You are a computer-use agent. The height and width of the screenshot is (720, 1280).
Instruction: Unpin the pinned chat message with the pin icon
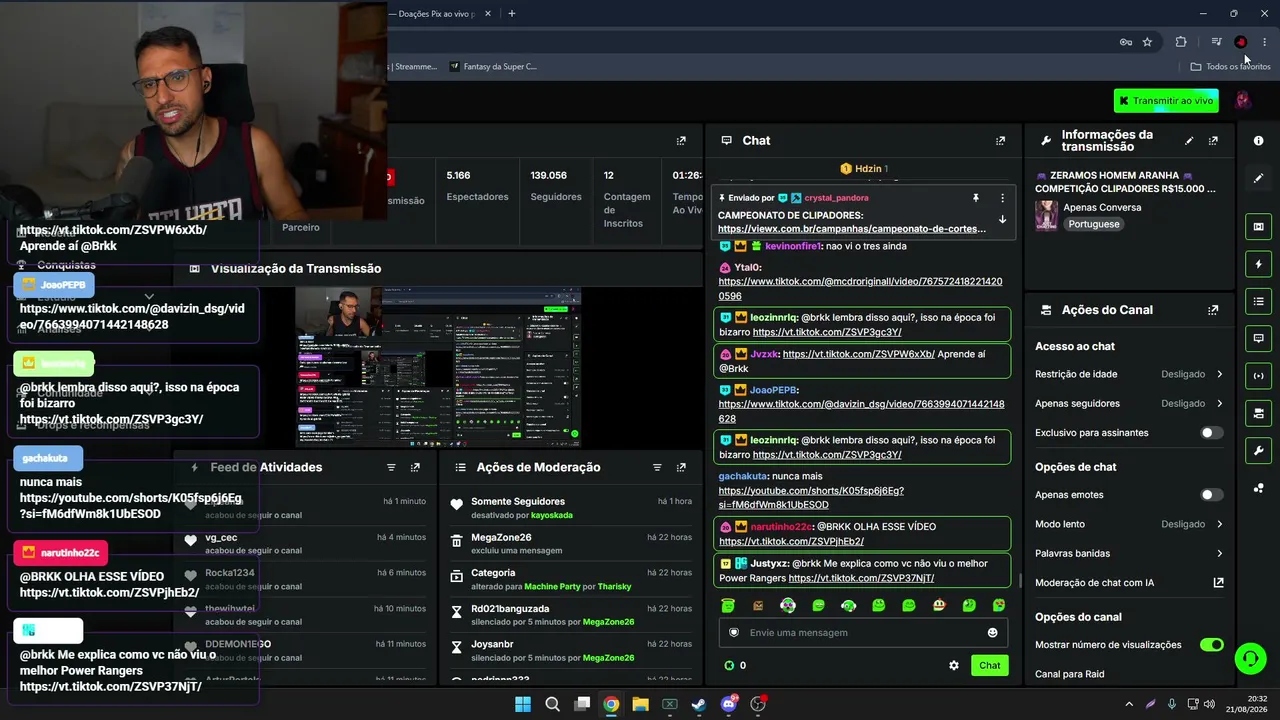(976, 198)
